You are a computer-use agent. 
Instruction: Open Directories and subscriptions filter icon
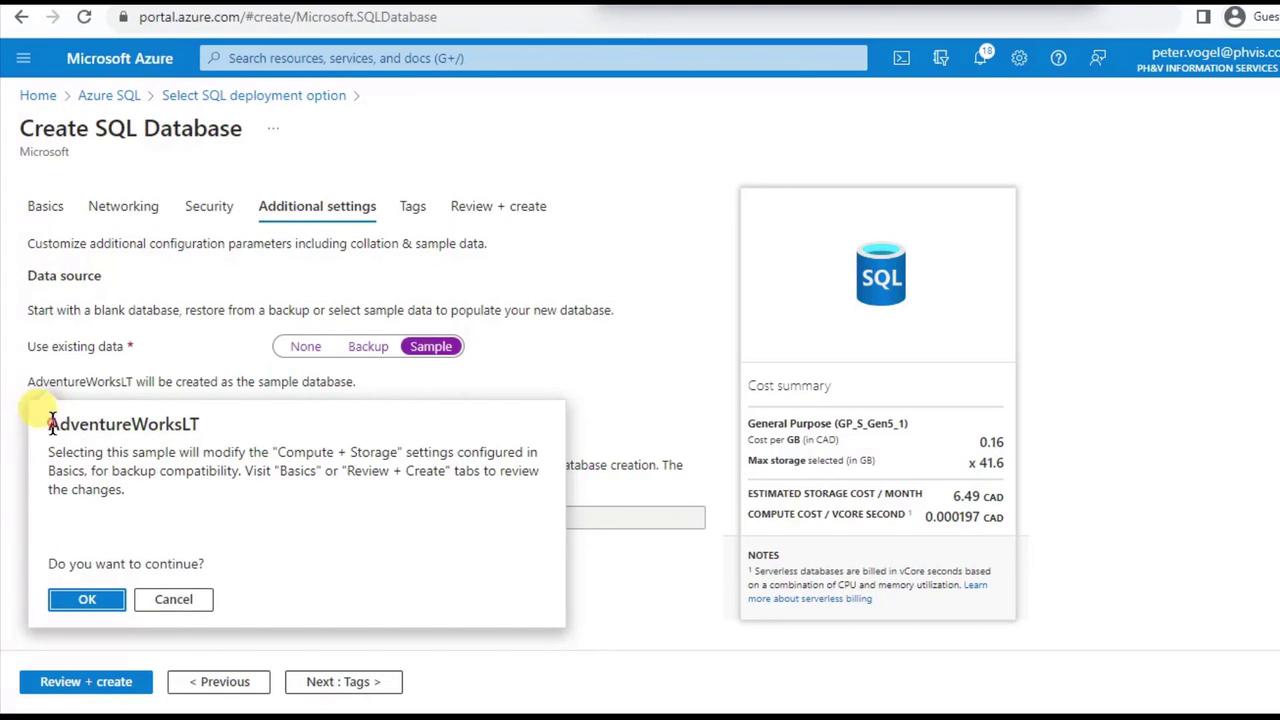[x=941, y=58]
